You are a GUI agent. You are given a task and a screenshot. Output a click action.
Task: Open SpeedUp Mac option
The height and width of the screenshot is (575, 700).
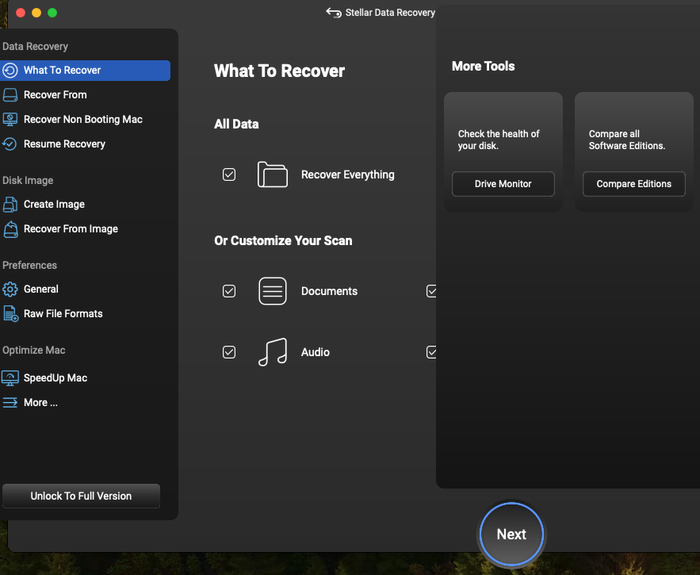[x=85, y=378]
